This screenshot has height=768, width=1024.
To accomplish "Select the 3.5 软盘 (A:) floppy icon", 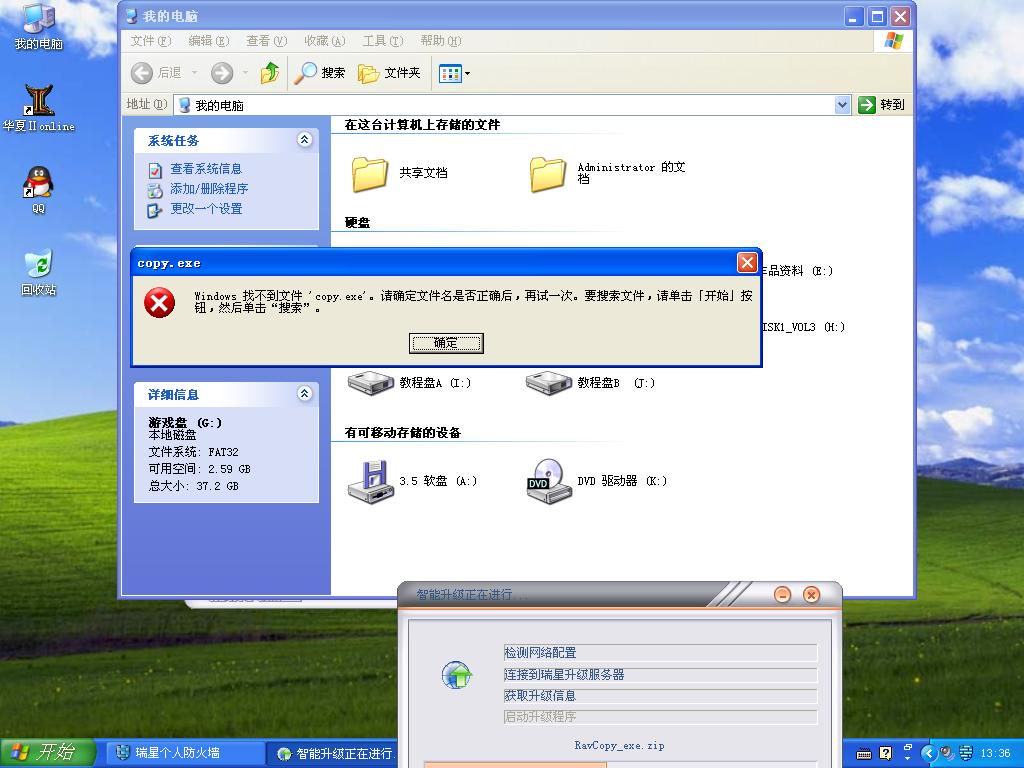I will (x=370, y=482).
